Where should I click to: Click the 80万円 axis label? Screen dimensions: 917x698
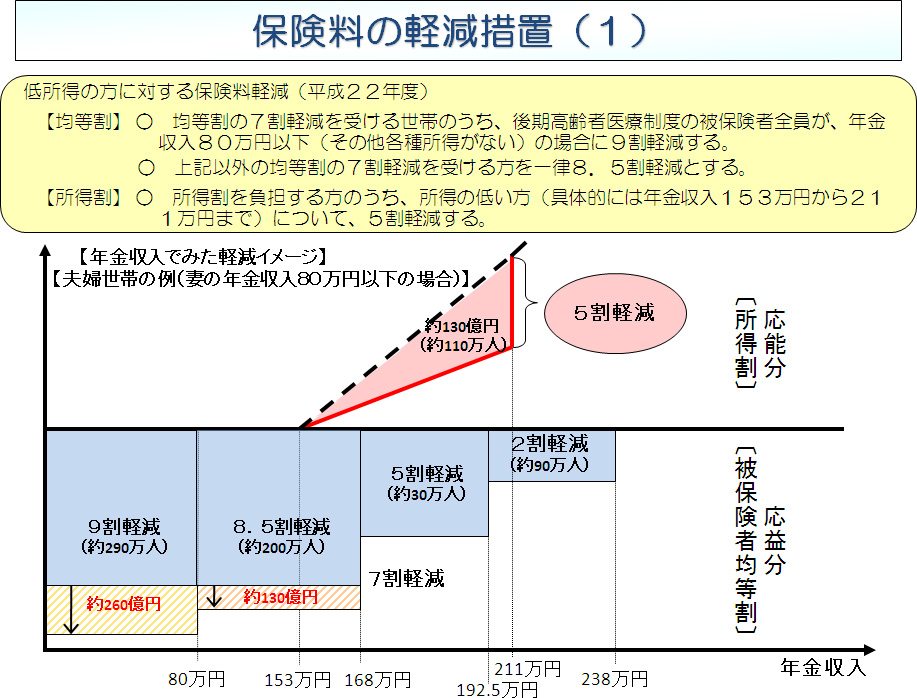pos(195,679)
